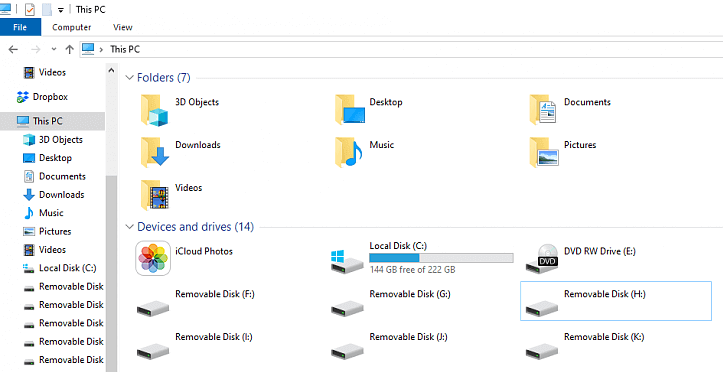Open the 3D Objects folder icon
The width and height of the screenshot is (723, 372).
[154, 110]
